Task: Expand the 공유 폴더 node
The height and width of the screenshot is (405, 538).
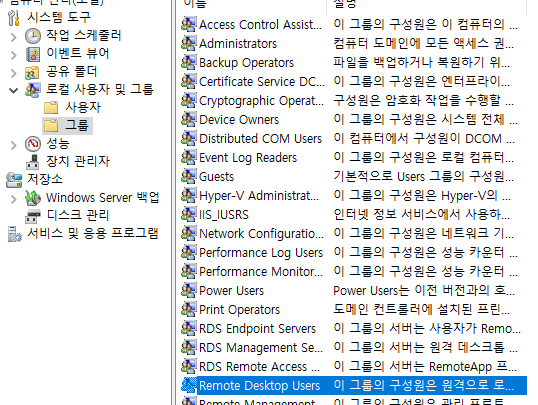Action: [x=14, y=73]
